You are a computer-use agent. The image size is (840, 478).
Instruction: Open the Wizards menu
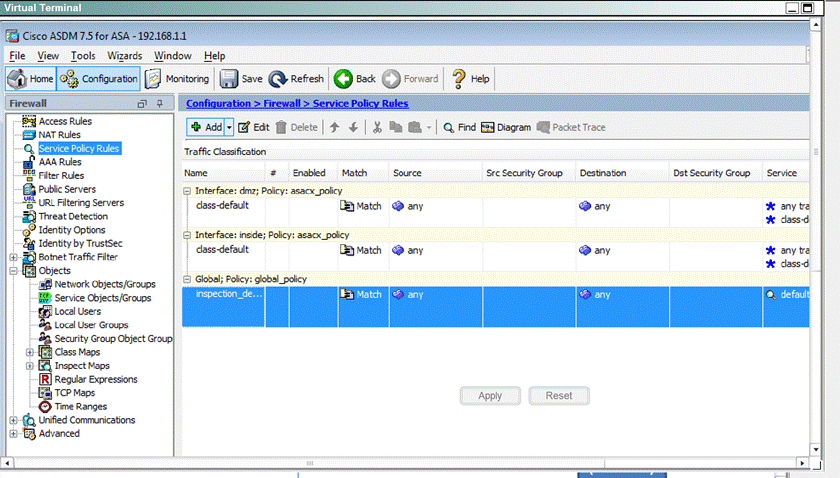[124, 56]
